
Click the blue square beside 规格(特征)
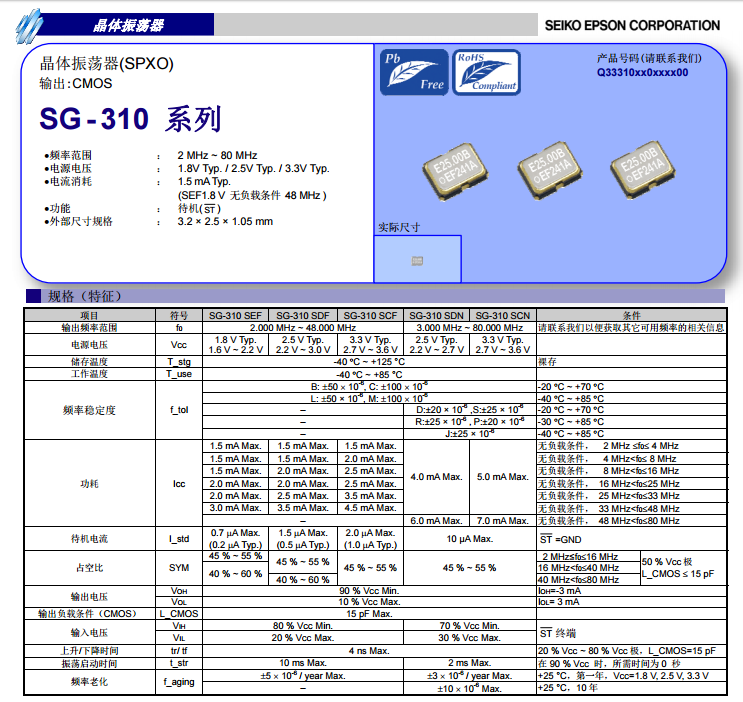33,296
